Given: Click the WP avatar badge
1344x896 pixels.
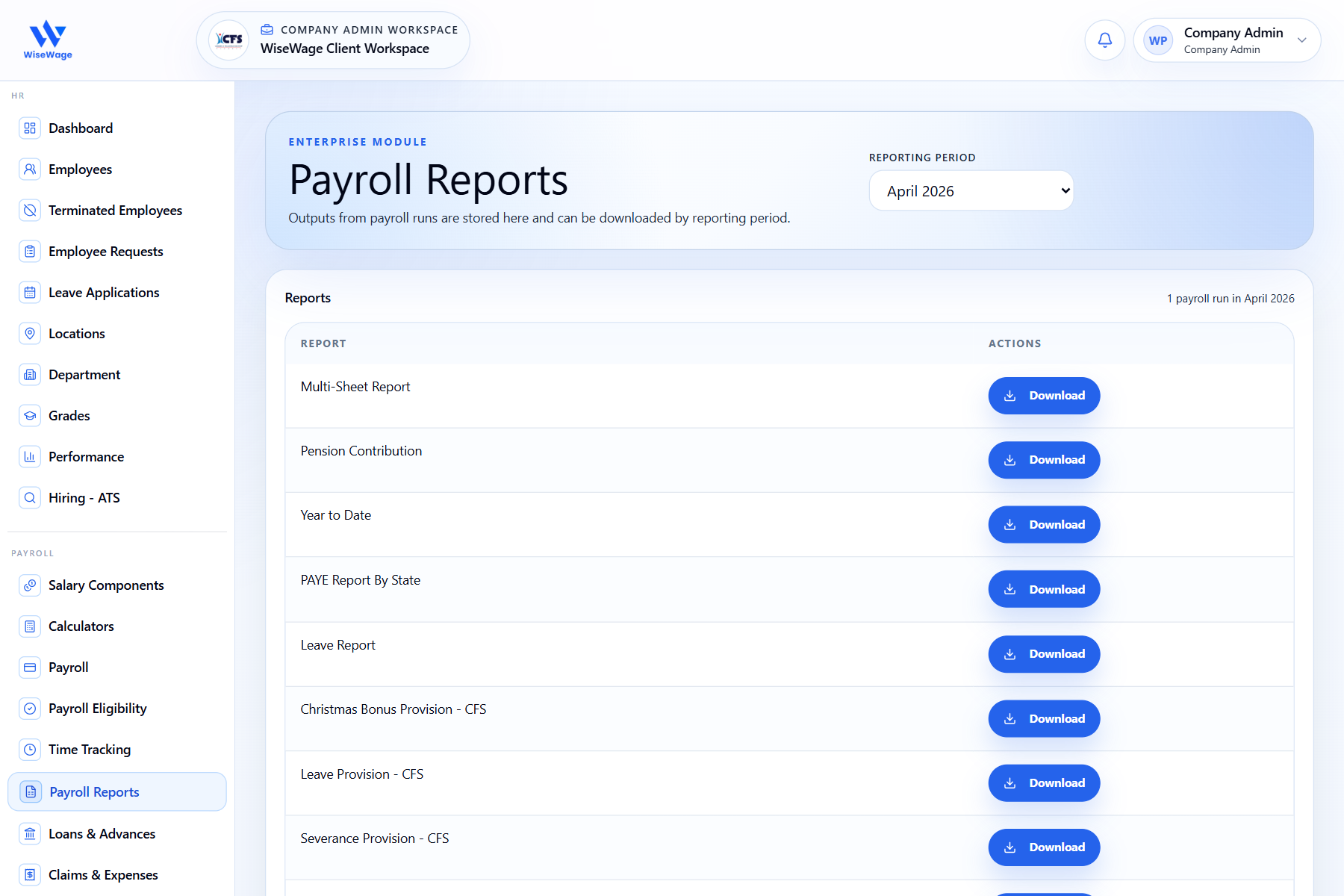Looking at the screenshot, I should click(1158, 40).
